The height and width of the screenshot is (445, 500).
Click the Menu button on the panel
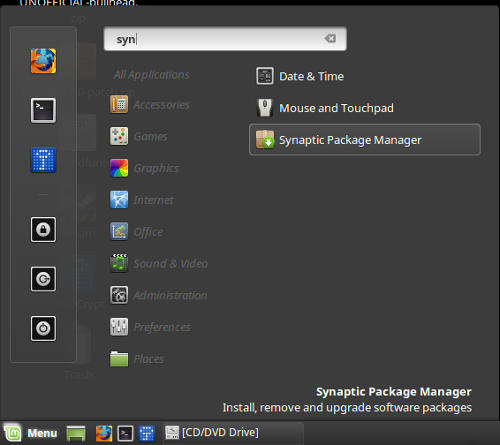[x=31, y=433]
